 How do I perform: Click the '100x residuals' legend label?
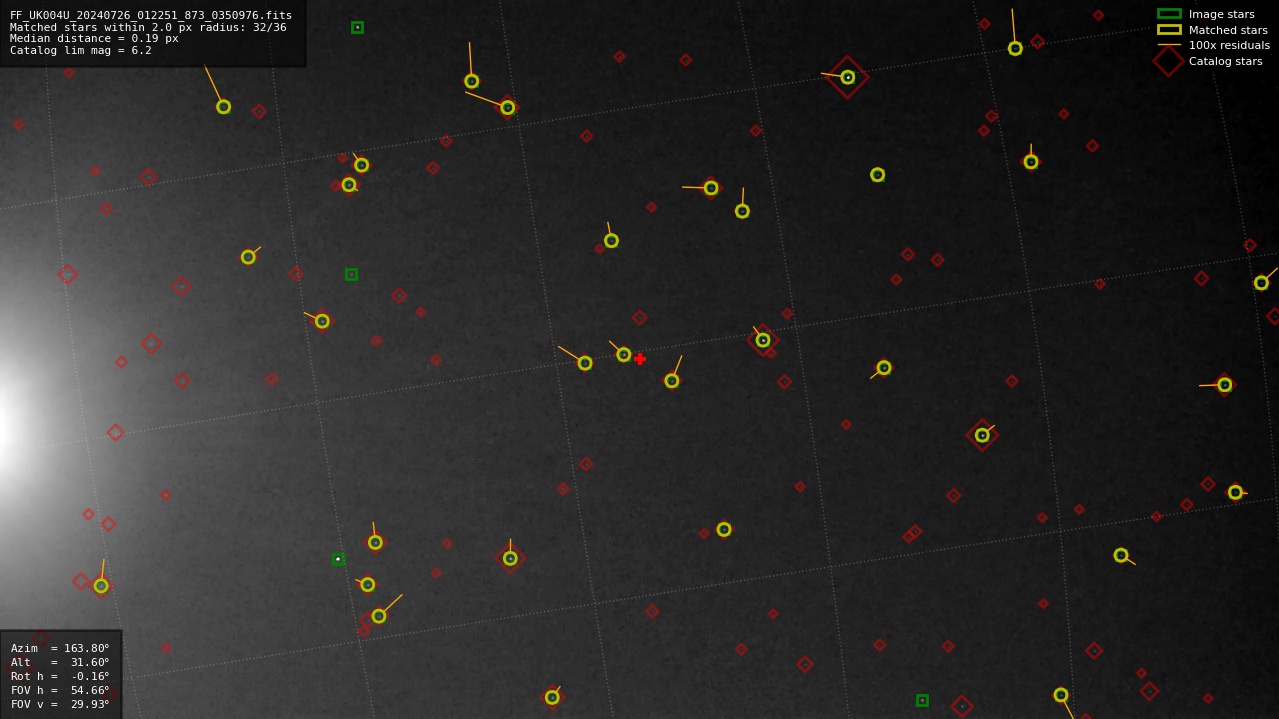[x=1229, y=45]
